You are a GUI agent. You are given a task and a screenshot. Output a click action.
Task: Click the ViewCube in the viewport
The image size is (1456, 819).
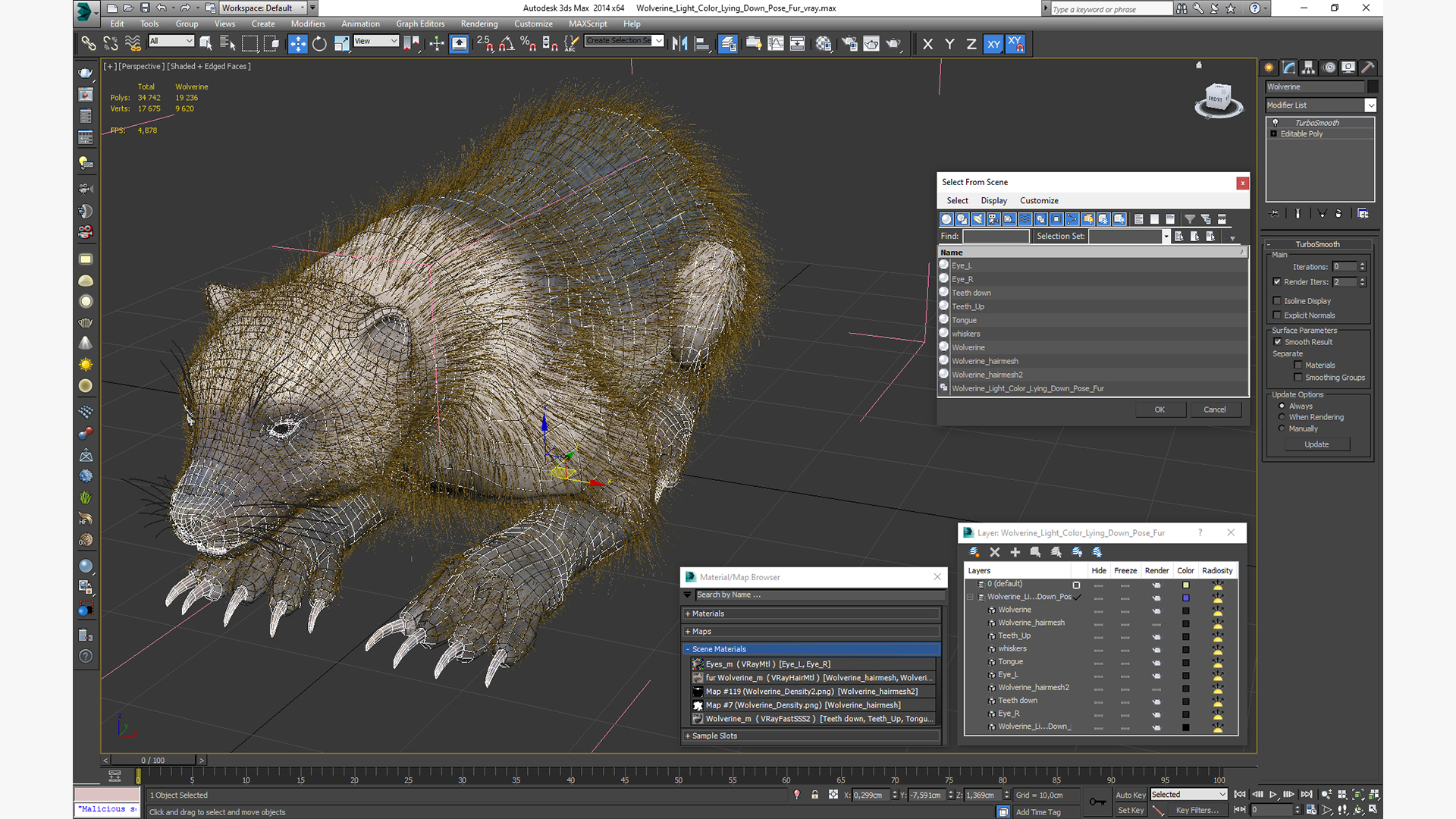(1219, 99)
